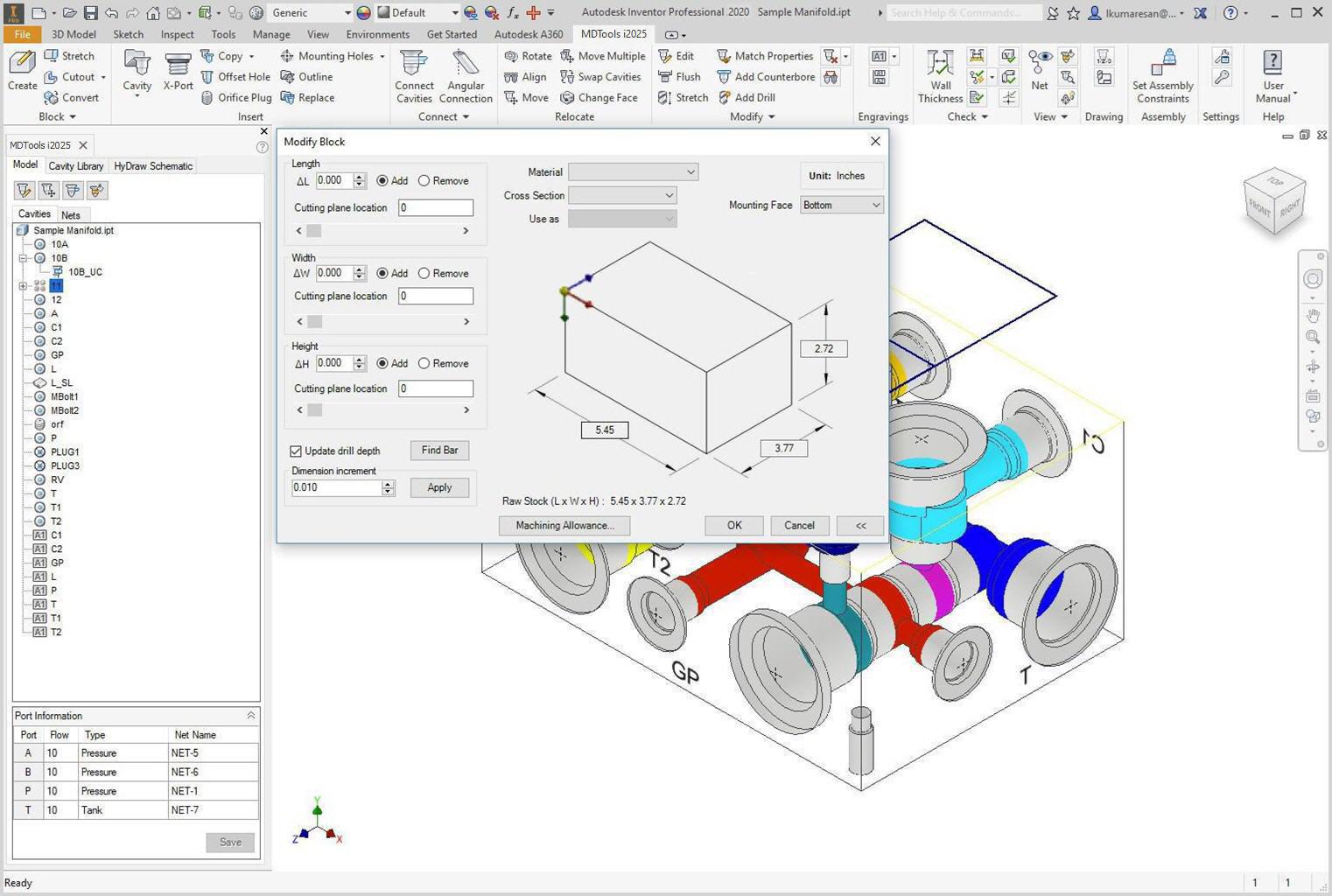Image resolution: width=1332 pixels, height=896 pixels.
Task: Open the User Manual
Action: pos(1273,77)
